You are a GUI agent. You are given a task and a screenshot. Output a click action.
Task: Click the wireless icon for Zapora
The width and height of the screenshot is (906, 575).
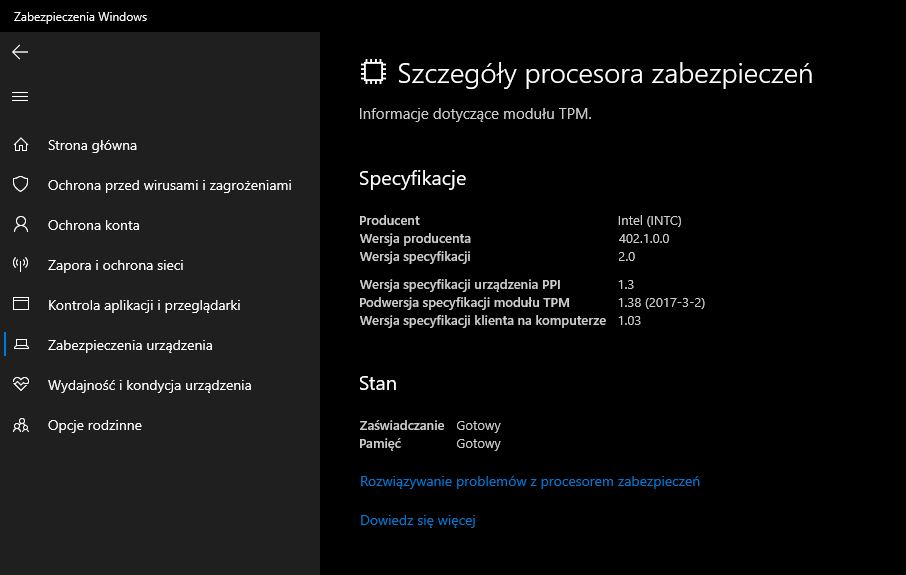[x=20, y=265]
